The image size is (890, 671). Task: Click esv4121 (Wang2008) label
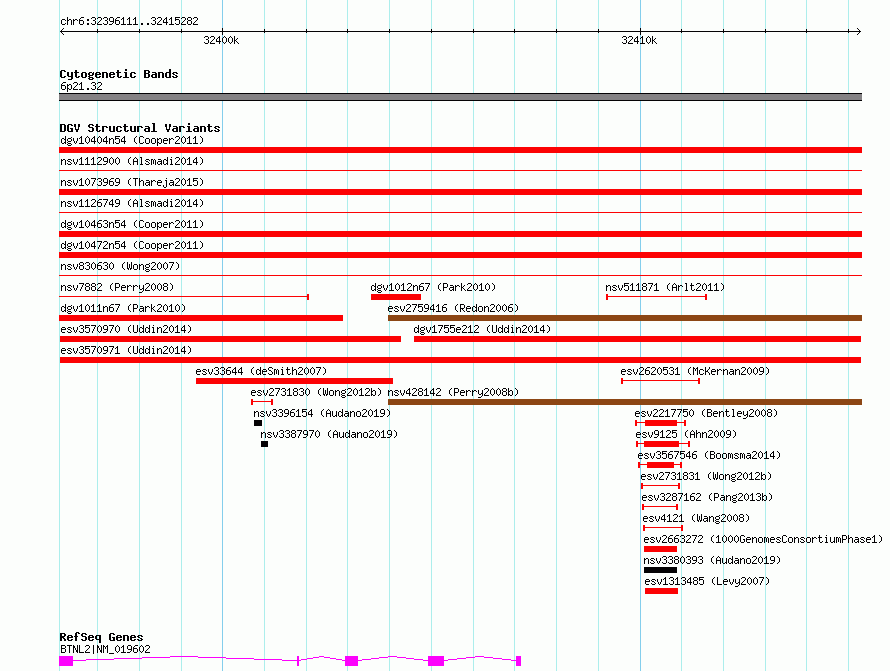coord(696,518)
